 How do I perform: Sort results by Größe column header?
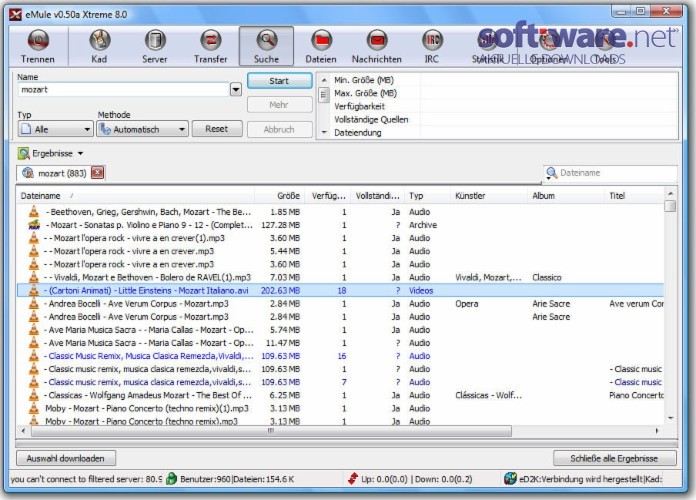pos(280,196)
